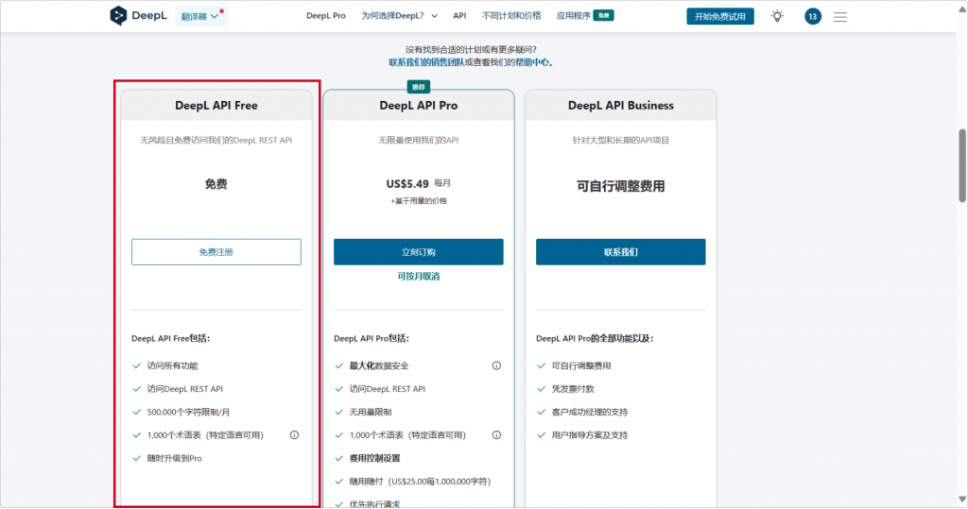Image resolution: width=968 pixels, height=509 pixels.
Task: Click 免费注册 button in API Free
Action: 216,252
